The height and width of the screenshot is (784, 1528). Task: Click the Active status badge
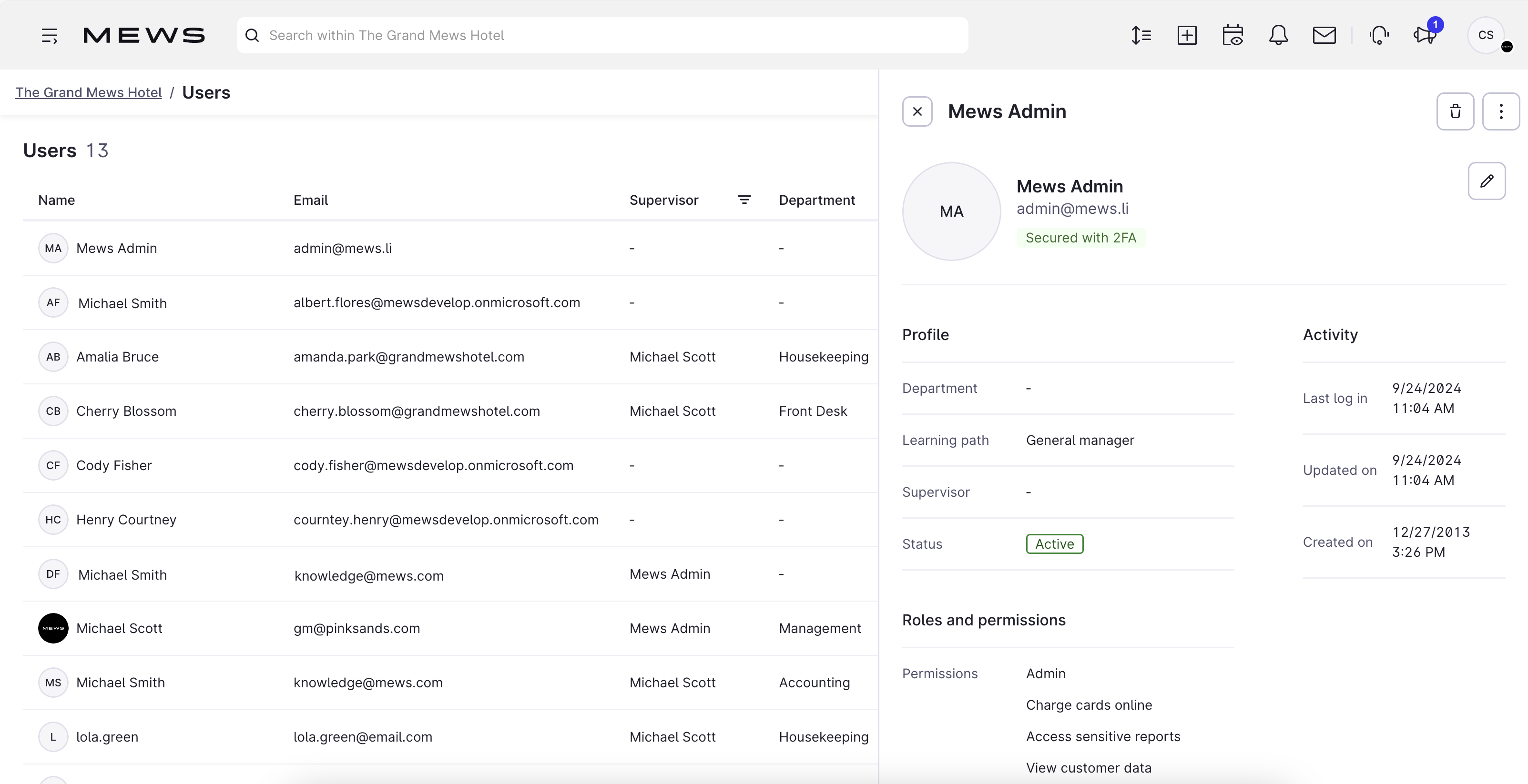1055,544
